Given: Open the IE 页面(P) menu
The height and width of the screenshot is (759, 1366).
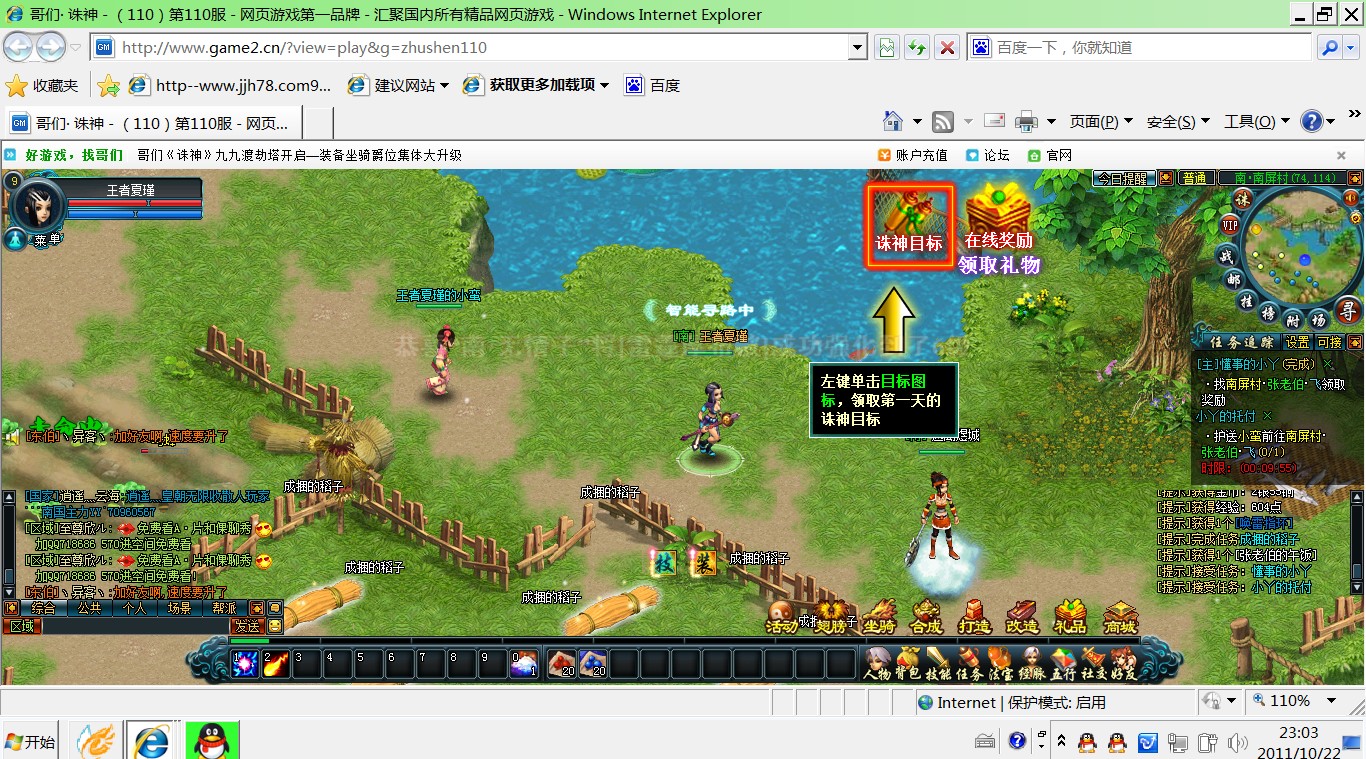Looking at the screenshot, I should [x=1101, y=121].
